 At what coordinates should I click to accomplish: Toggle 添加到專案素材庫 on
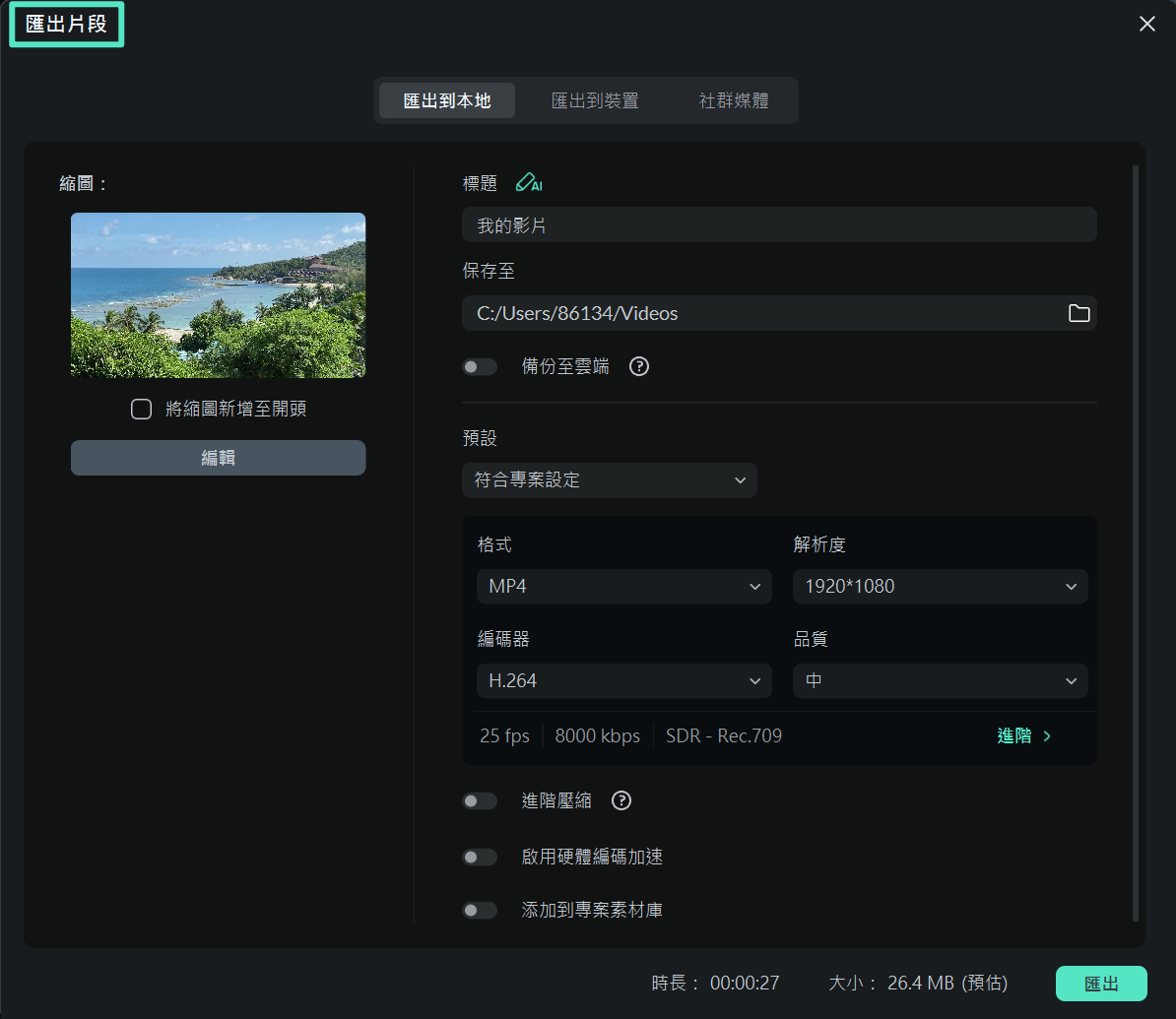point(480,910)
